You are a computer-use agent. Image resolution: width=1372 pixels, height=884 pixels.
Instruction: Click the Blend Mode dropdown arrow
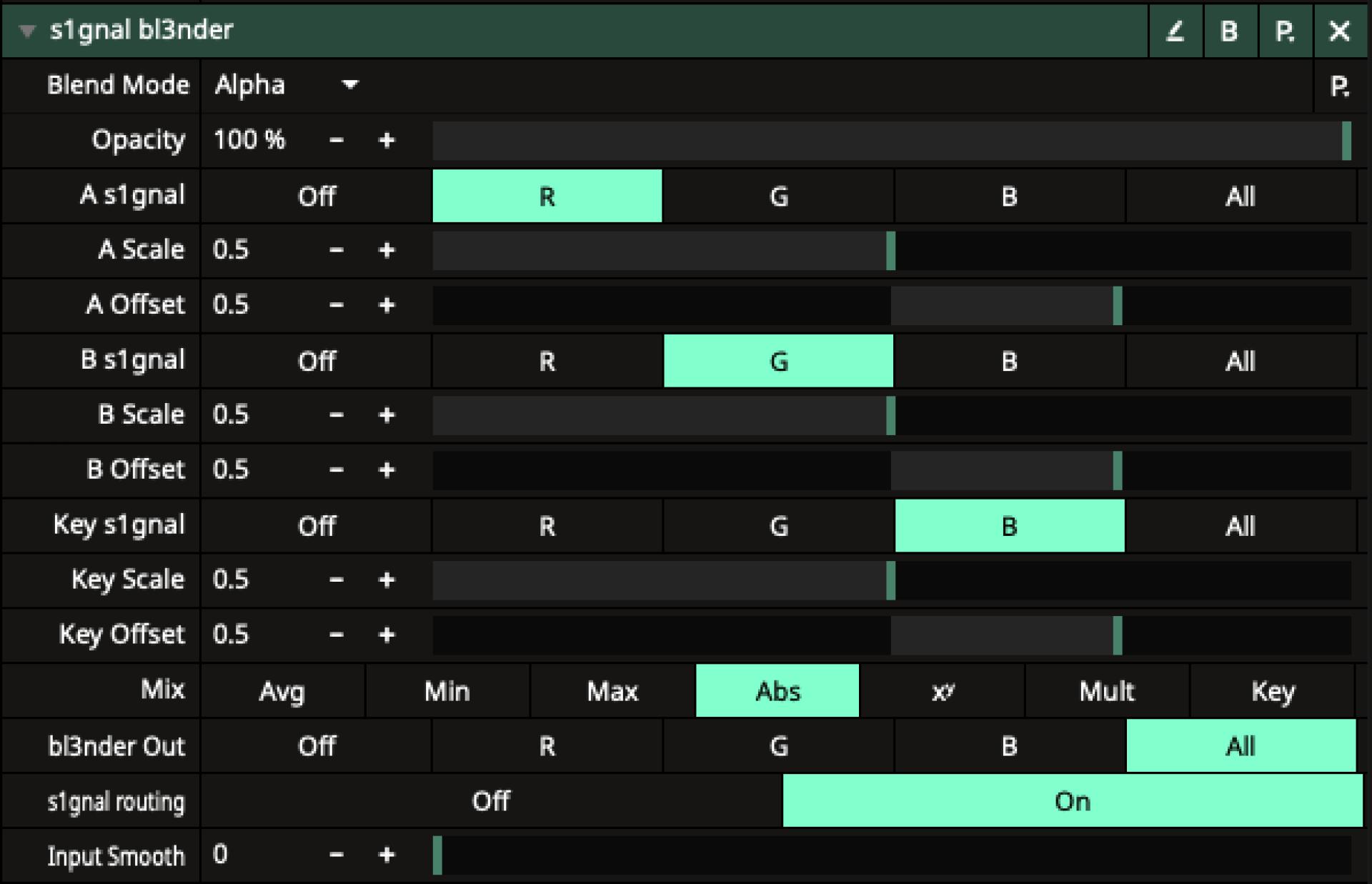point(350,85)
